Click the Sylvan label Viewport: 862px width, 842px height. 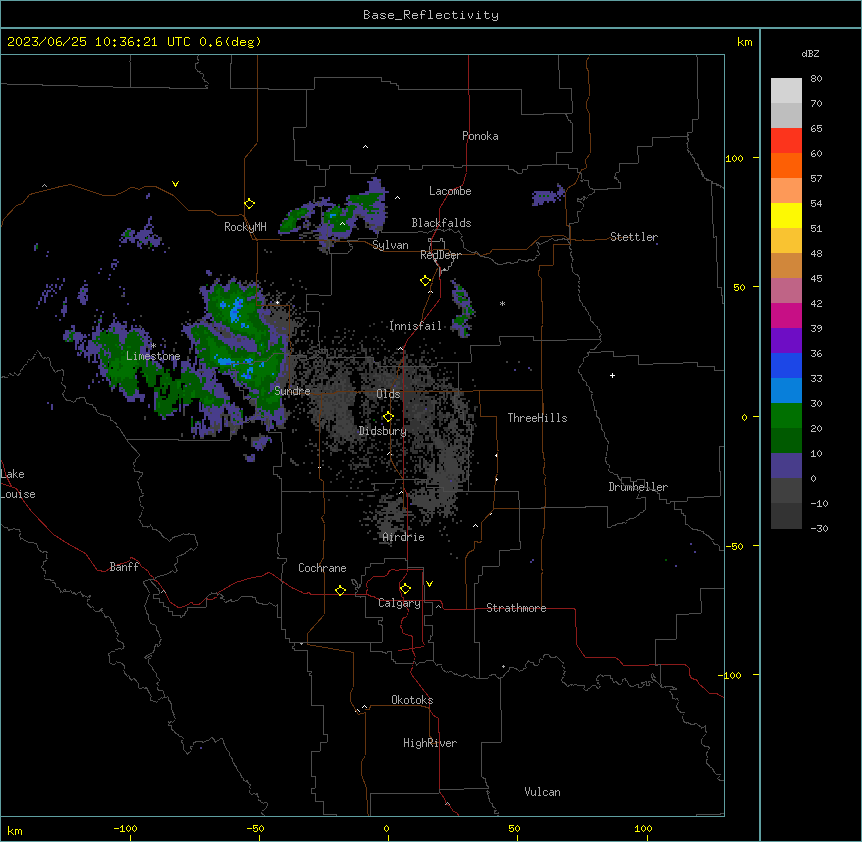click(x=390, y=245)
